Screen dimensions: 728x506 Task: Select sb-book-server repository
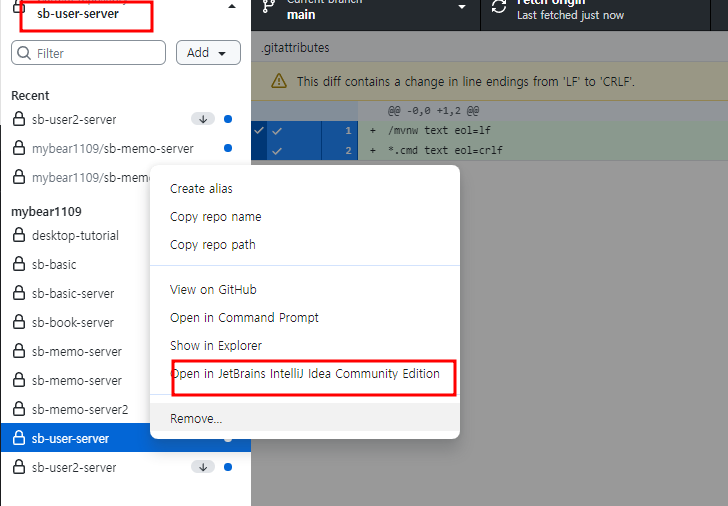[76, 322]
